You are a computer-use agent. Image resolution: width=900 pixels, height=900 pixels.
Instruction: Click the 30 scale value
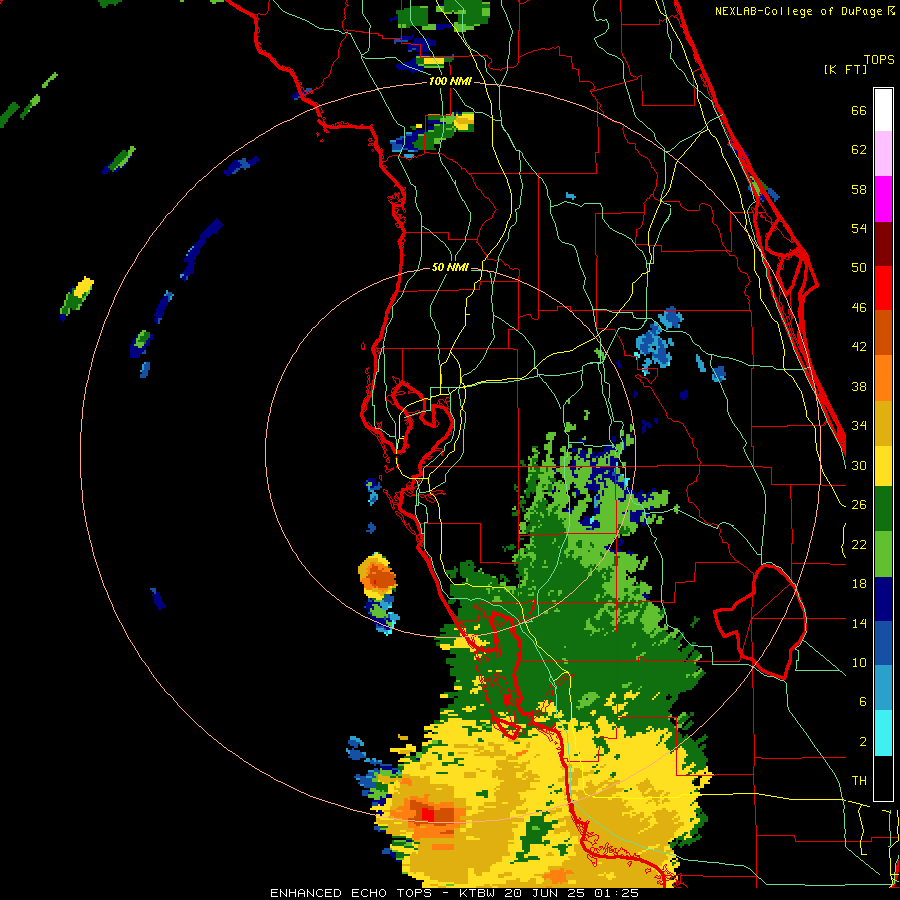coord(859,465)
